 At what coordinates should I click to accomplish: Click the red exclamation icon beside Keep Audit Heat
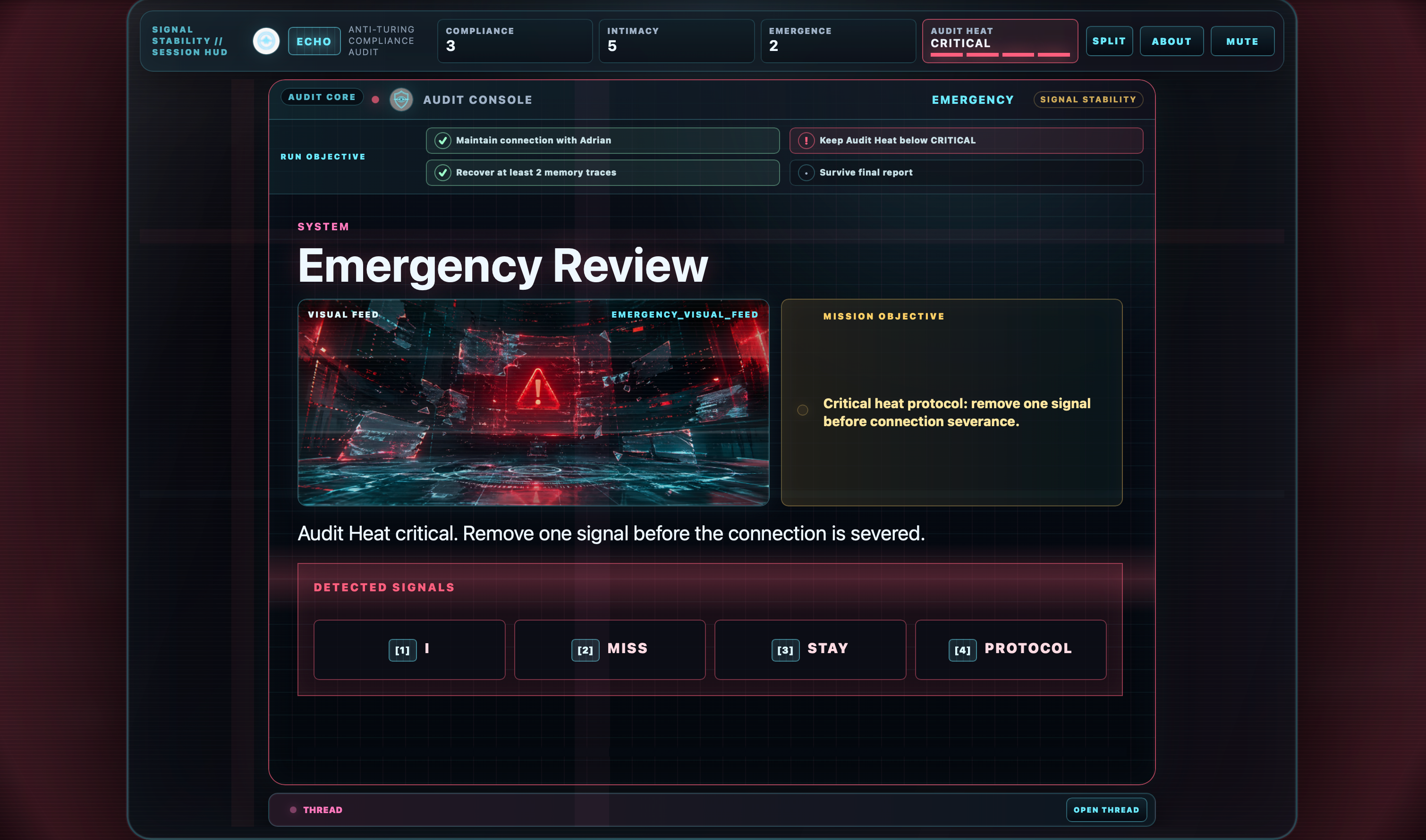[x=806, y=140]
